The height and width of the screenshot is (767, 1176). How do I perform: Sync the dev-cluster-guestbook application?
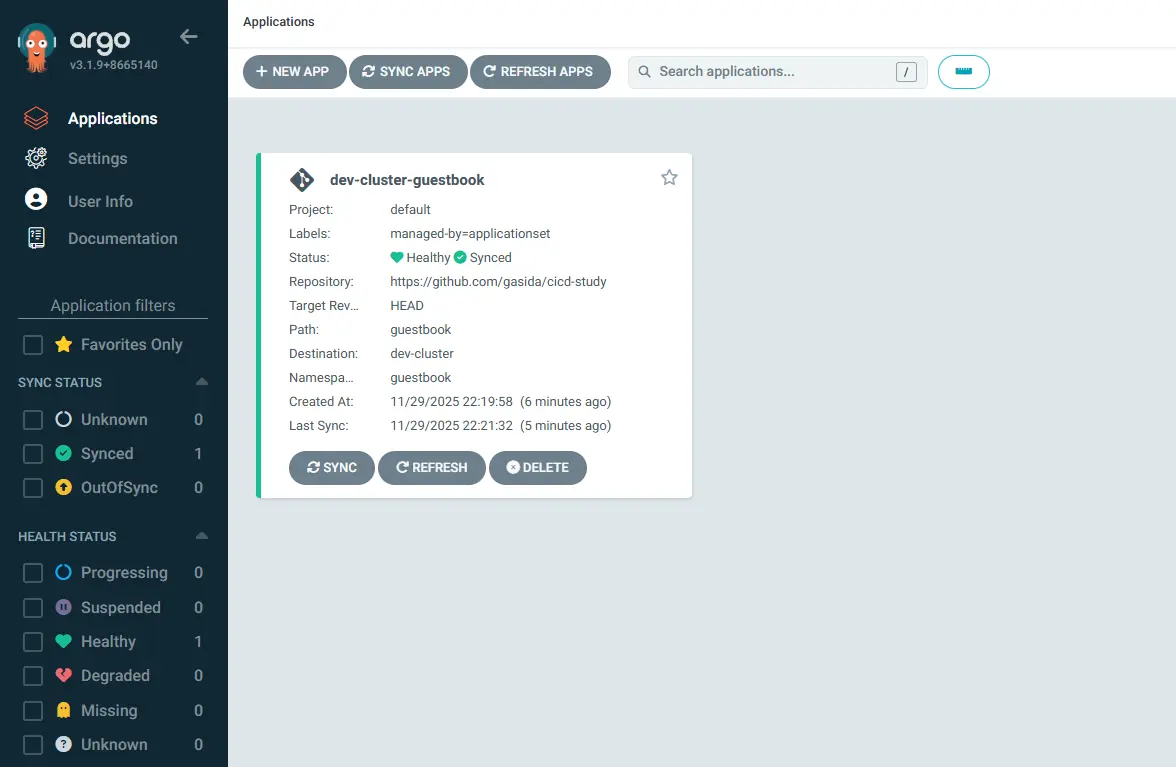[331, 467]
